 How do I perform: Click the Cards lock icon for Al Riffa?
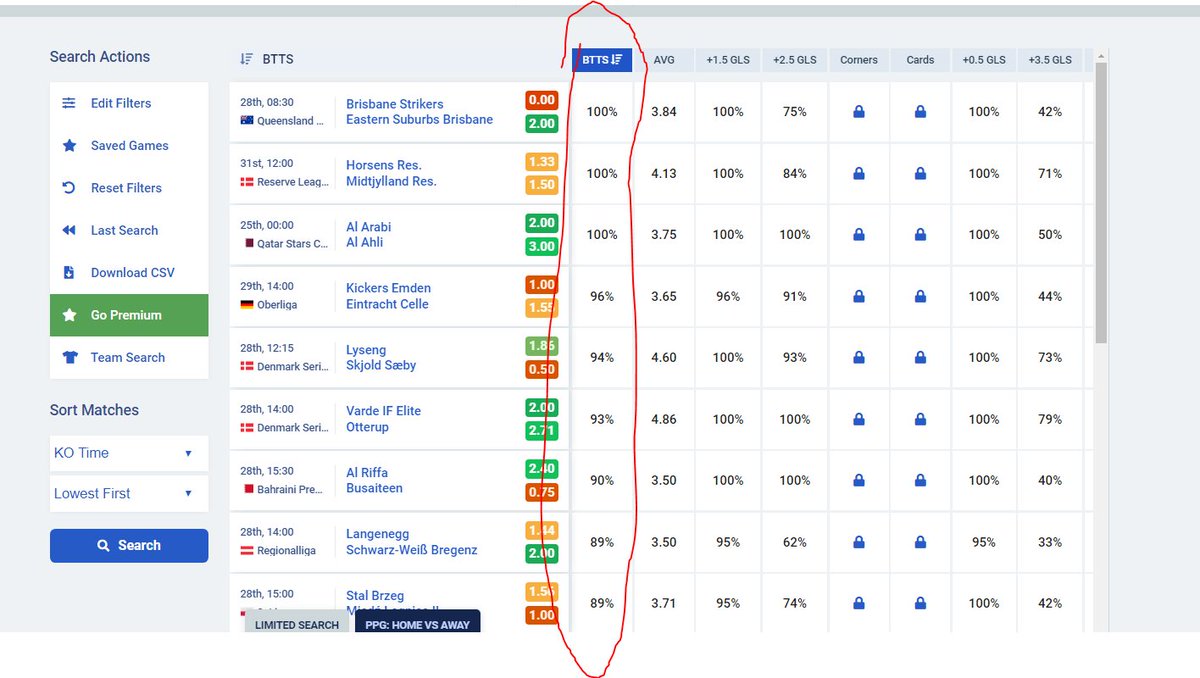click(x=920, y=481)
